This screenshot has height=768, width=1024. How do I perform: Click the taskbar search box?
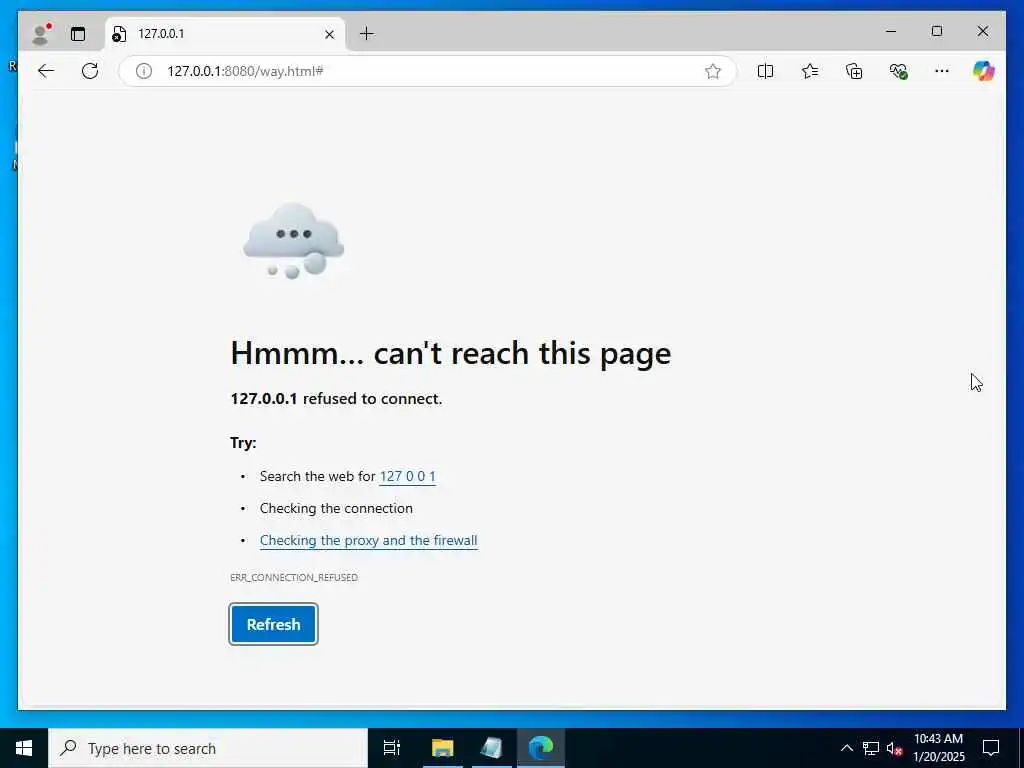tap(208, 748)
